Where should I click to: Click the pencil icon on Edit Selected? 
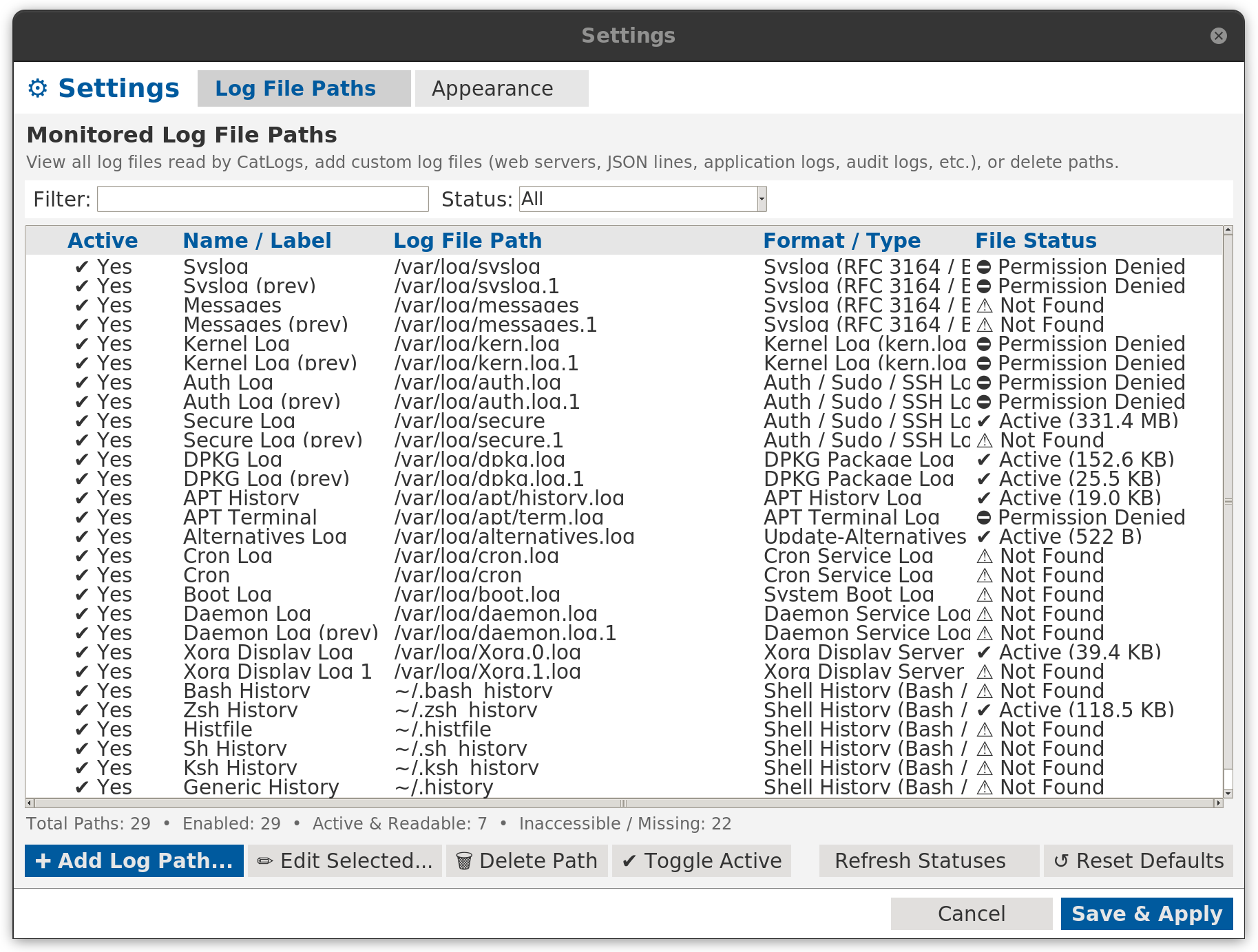point(265,861)
